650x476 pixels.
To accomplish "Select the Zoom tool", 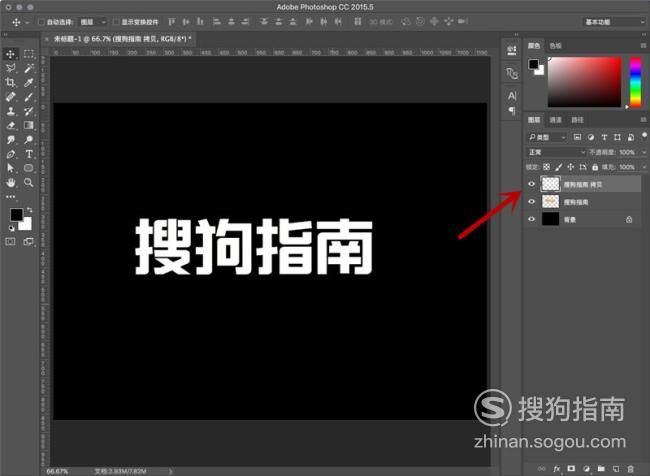I will [29, 182].
